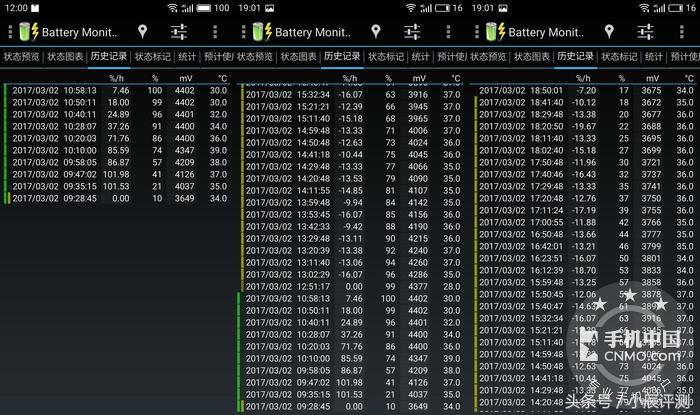700x415 pixels.
Task: Select 09:28:45 row on the 12:00 screen
Action: pyautogui.click(x=118, y=199)
